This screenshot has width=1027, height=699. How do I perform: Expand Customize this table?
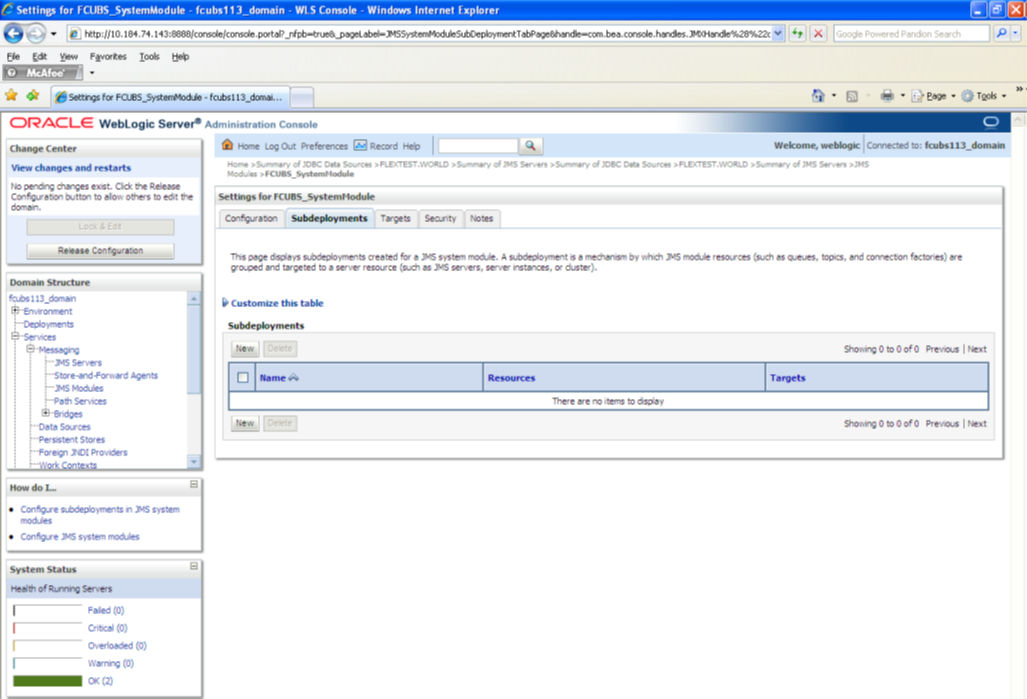tap(225, 303)
